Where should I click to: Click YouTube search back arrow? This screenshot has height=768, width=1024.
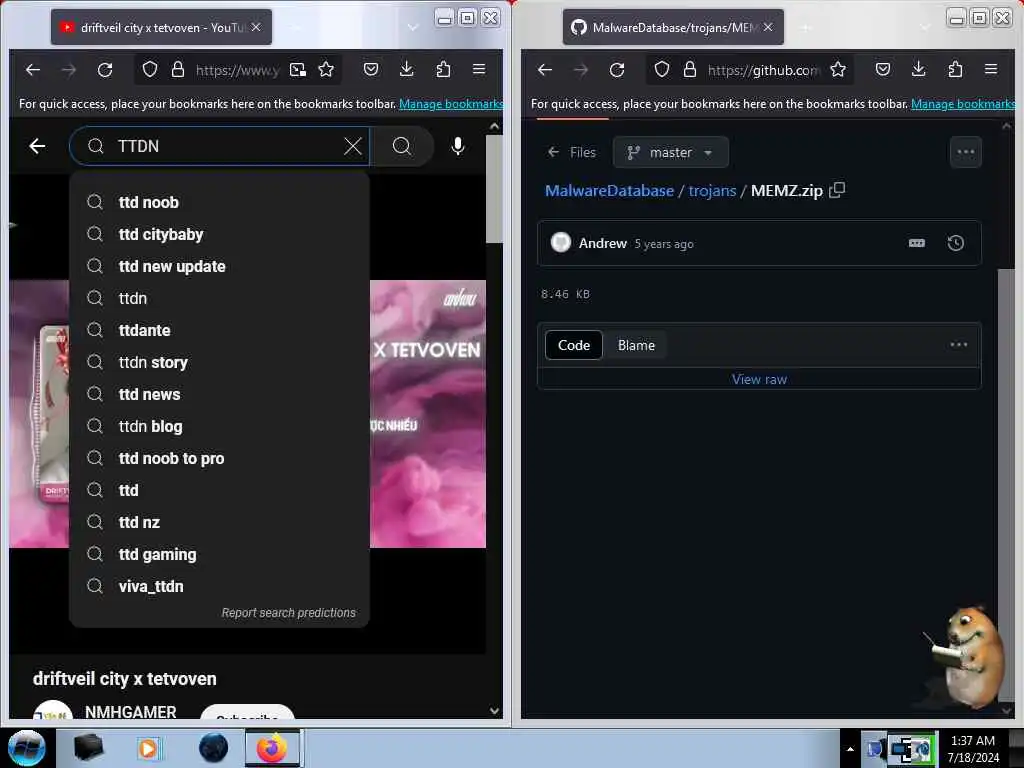37,146
